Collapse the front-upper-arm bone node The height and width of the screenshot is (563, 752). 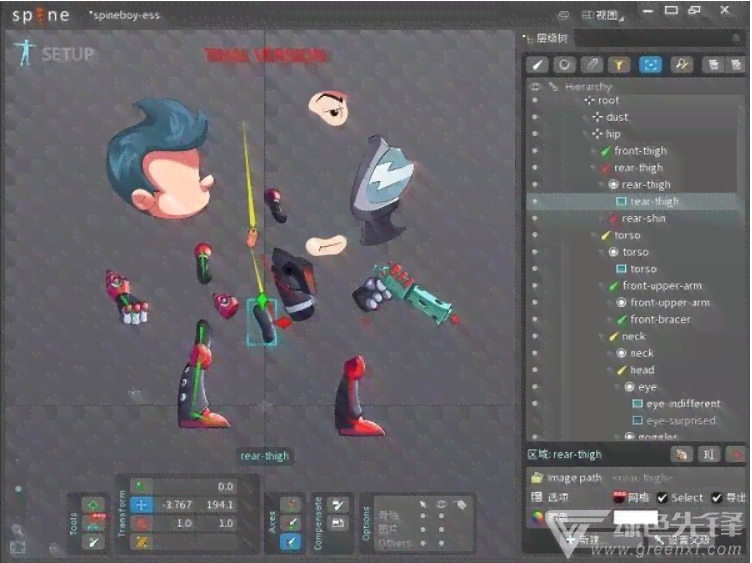coord(601,286)
